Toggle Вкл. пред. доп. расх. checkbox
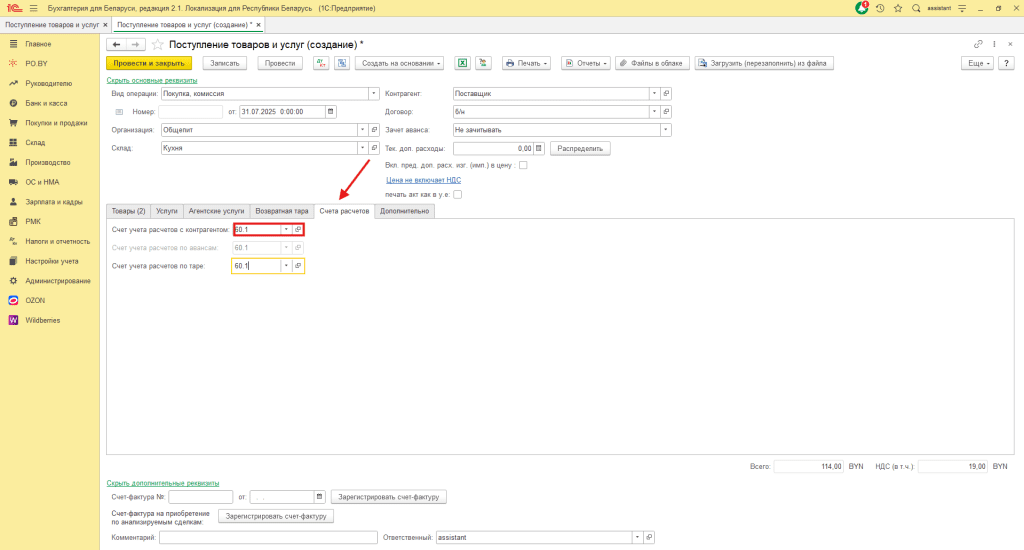 tap(523, 165)
